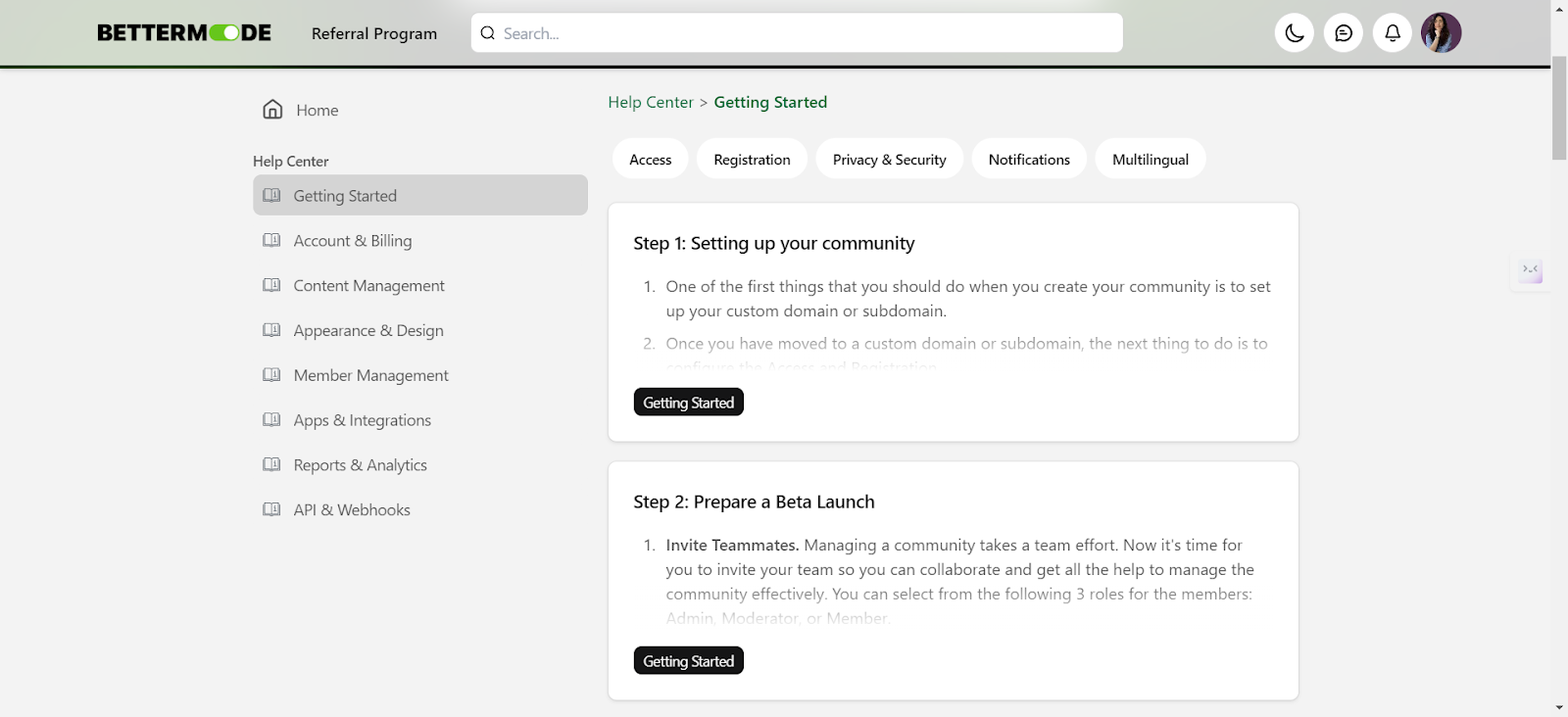Click the book icon beside Reports & Analytics
Screen dimensions: 1568x717
[271, 464]
